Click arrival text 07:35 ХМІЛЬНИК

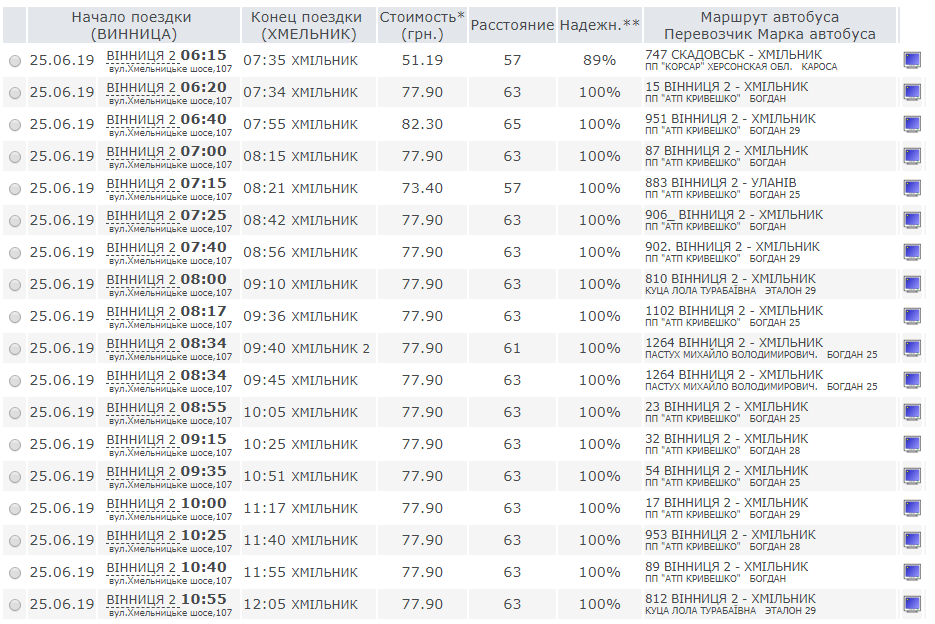(x=301, y=60)
